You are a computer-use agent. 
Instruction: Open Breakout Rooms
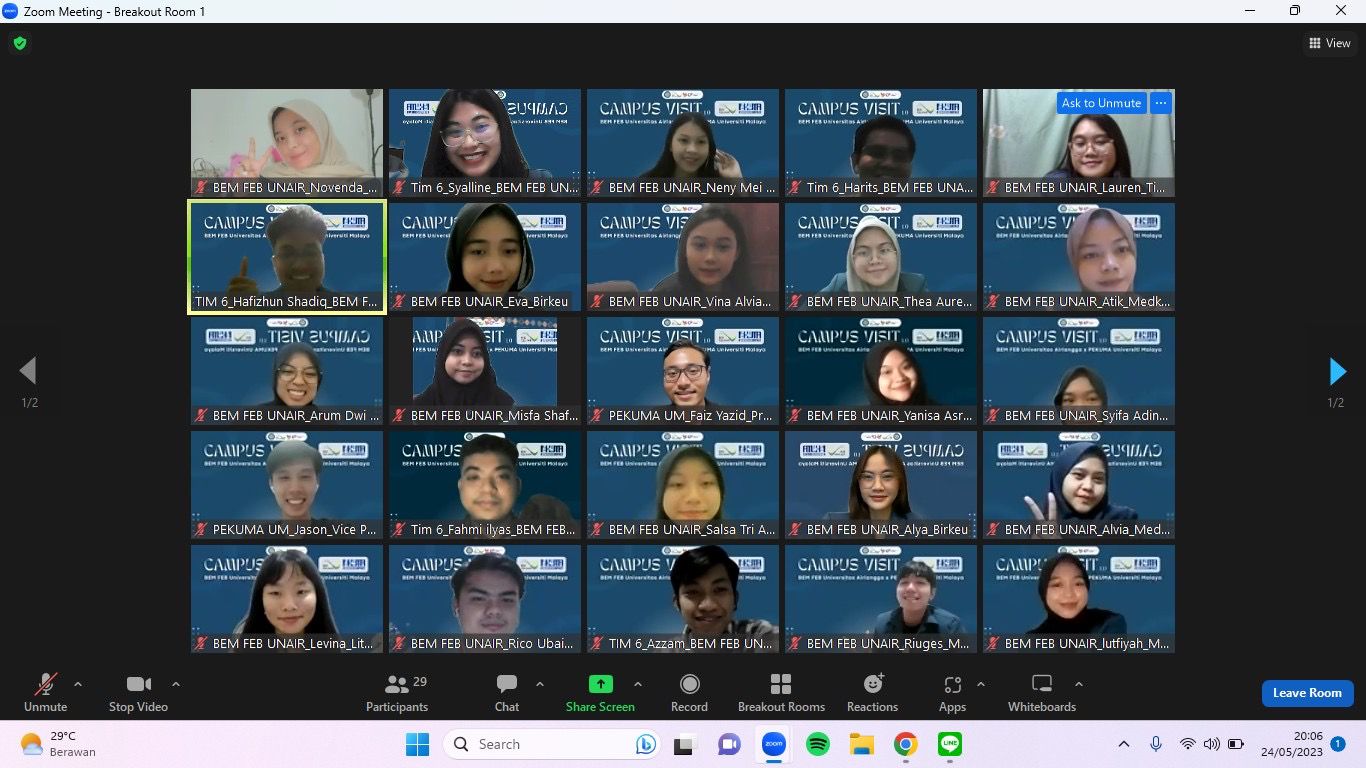[x=781, y=692]
